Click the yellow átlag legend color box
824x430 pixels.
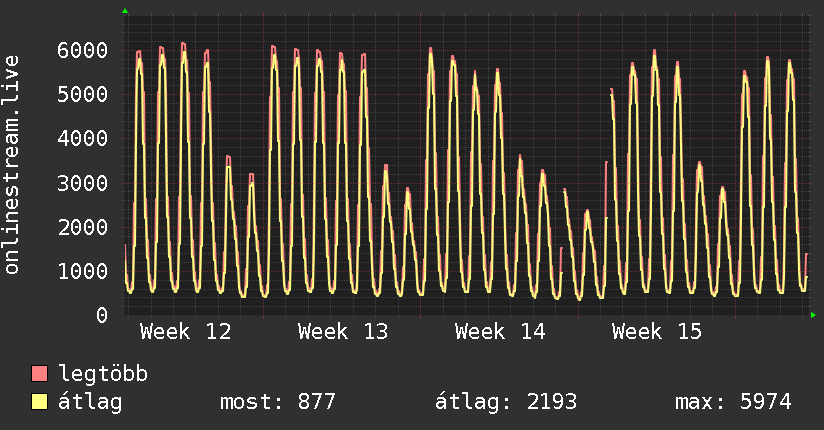pos(39,401)
